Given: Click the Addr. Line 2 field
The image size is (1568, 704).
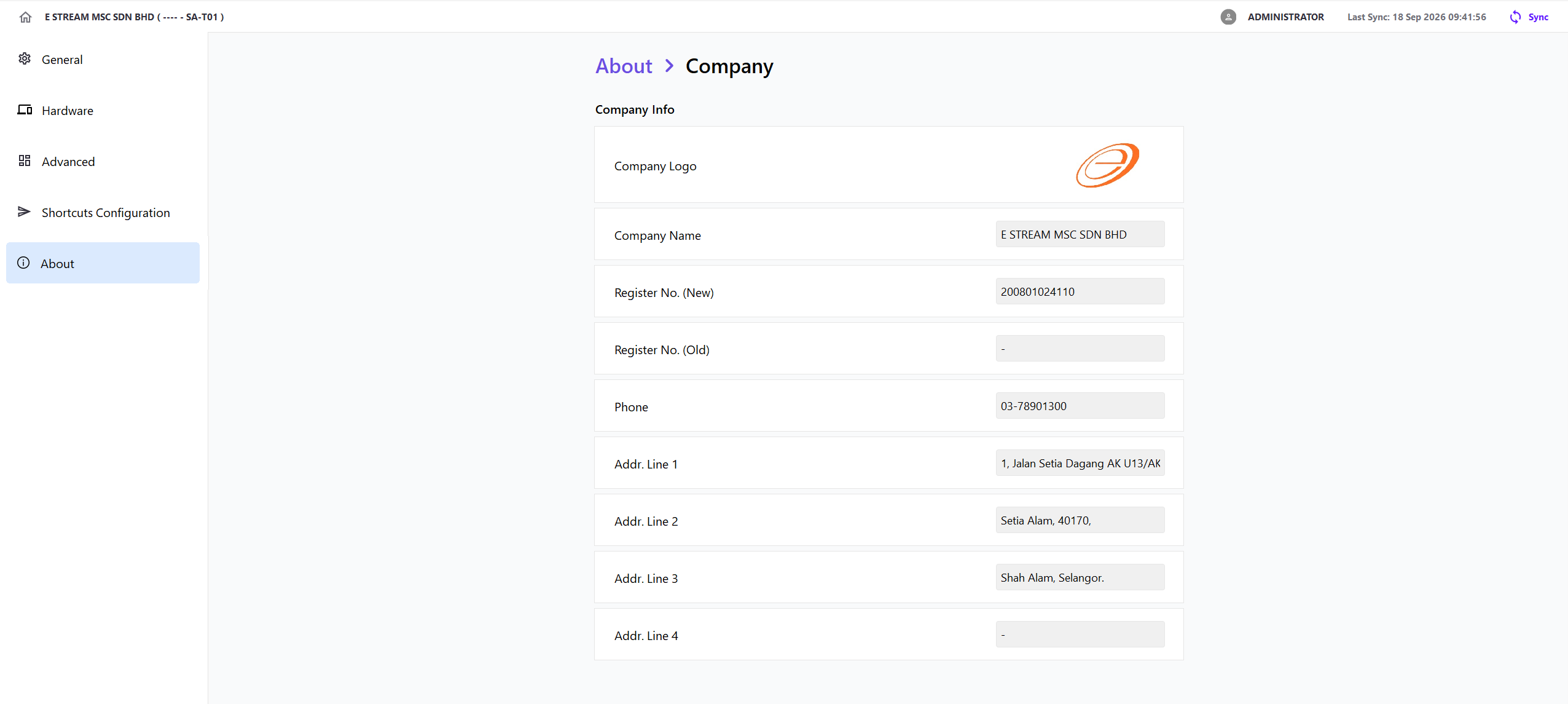Looking at the screenshot, I should coord(1080,520).
